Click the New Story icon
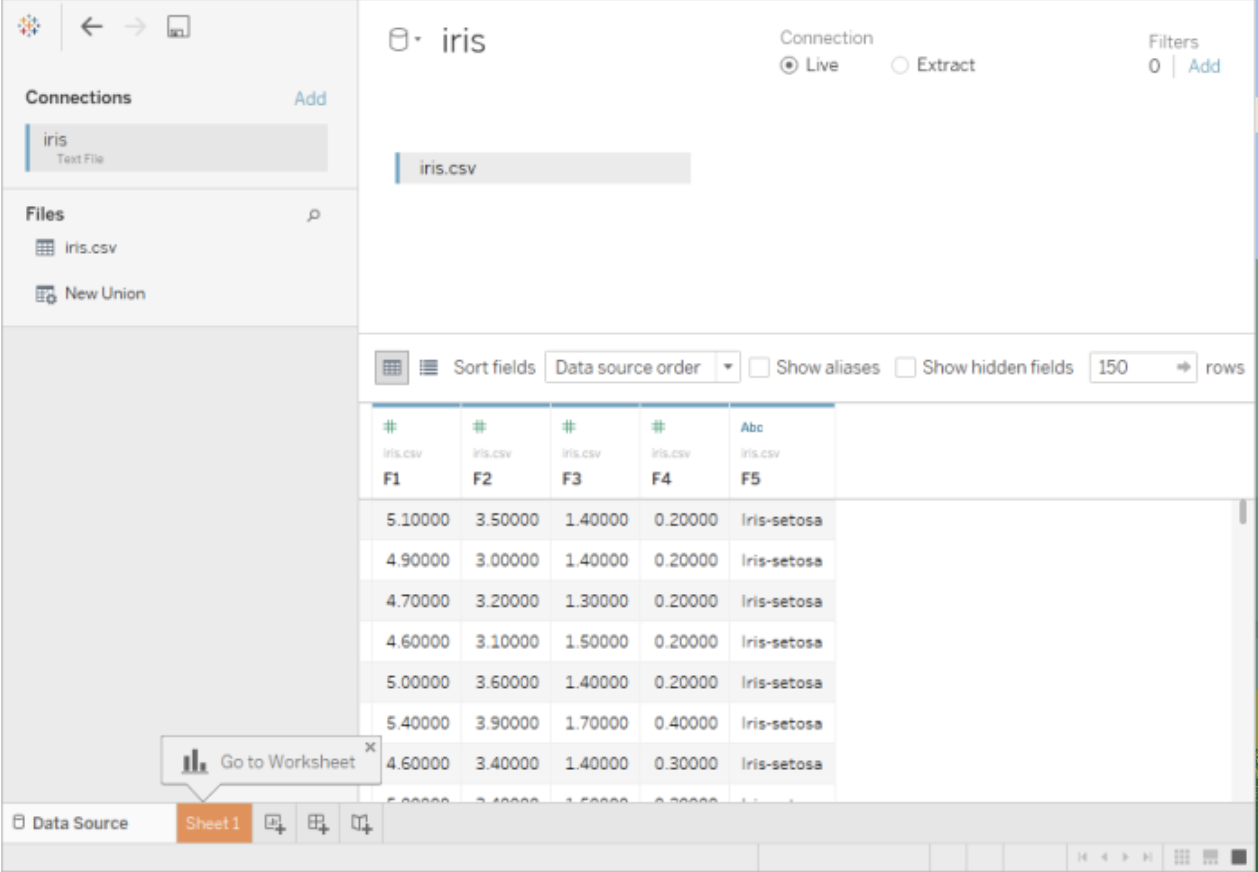The image size is (1258, 872). [362, 824]
